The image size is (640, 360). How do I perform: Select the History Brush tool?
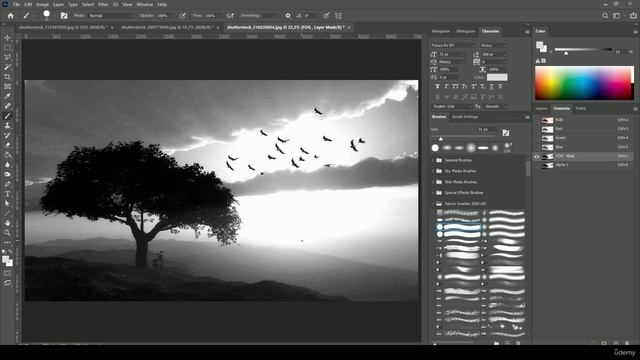point(7,136)
